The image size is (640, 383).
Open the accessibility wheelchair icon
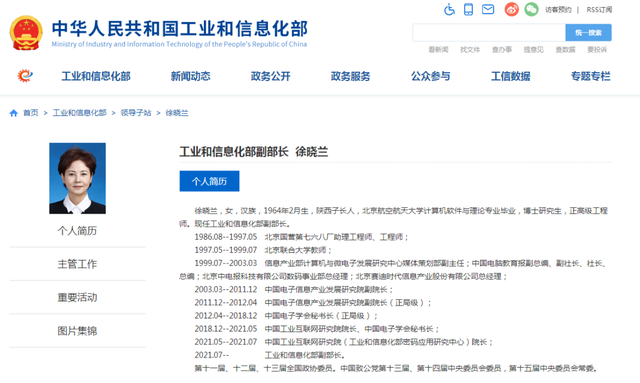[x=449, y=9]
